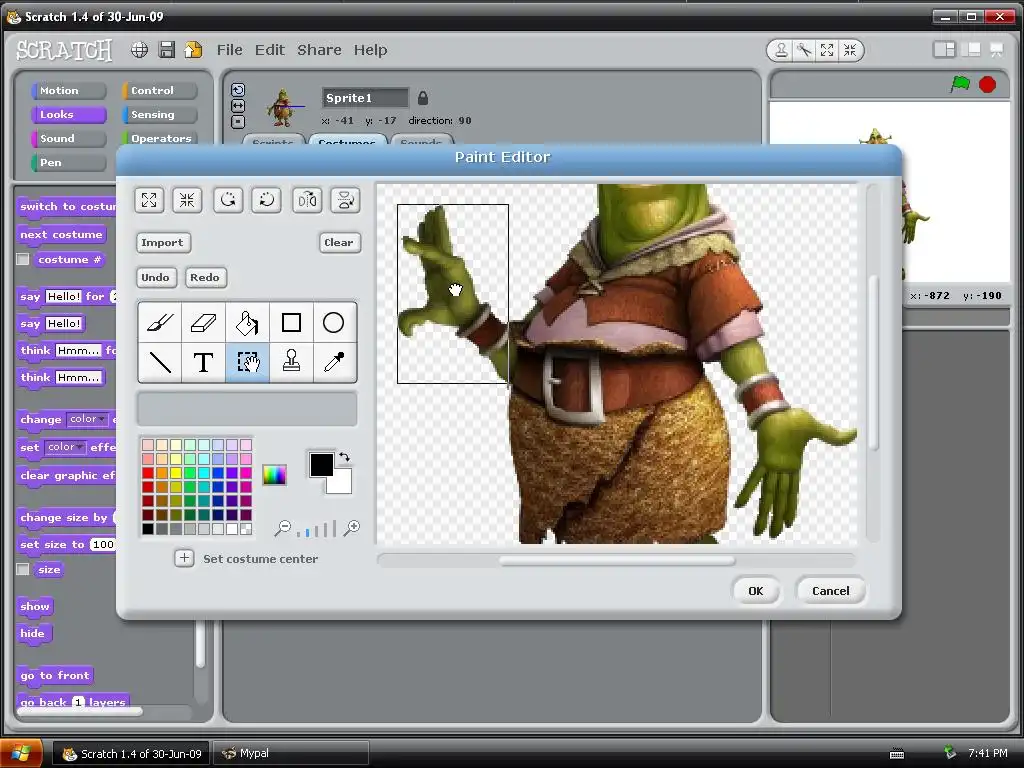The height and width of the screenshot is (768, 1024).
Task: Select the shrink sprite toolbar icon
Action: click(x=850, y=50)
